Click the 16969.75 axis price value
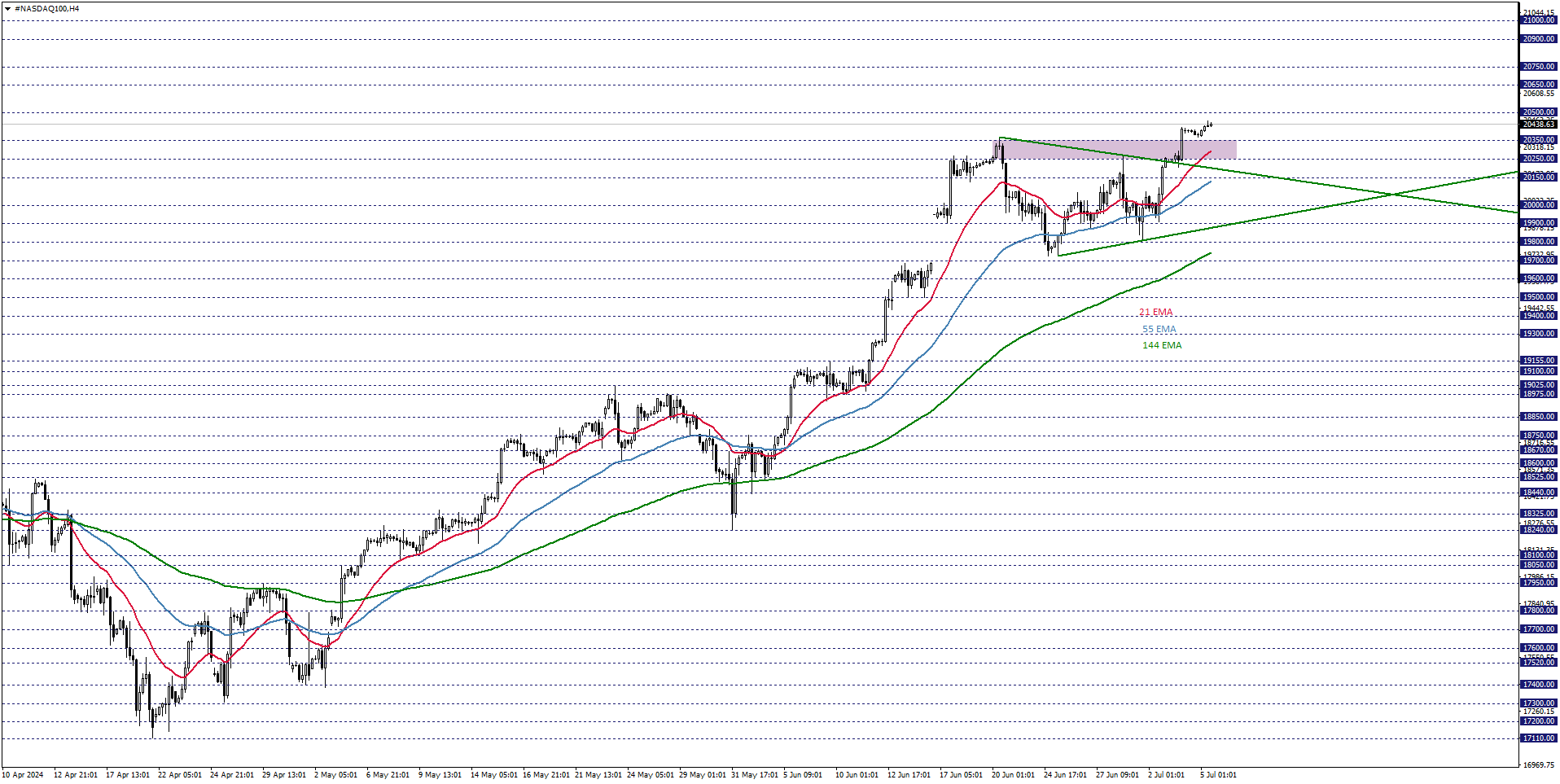The height and width of the screenshot is (784, 1560). click(x=1539, y=764)
